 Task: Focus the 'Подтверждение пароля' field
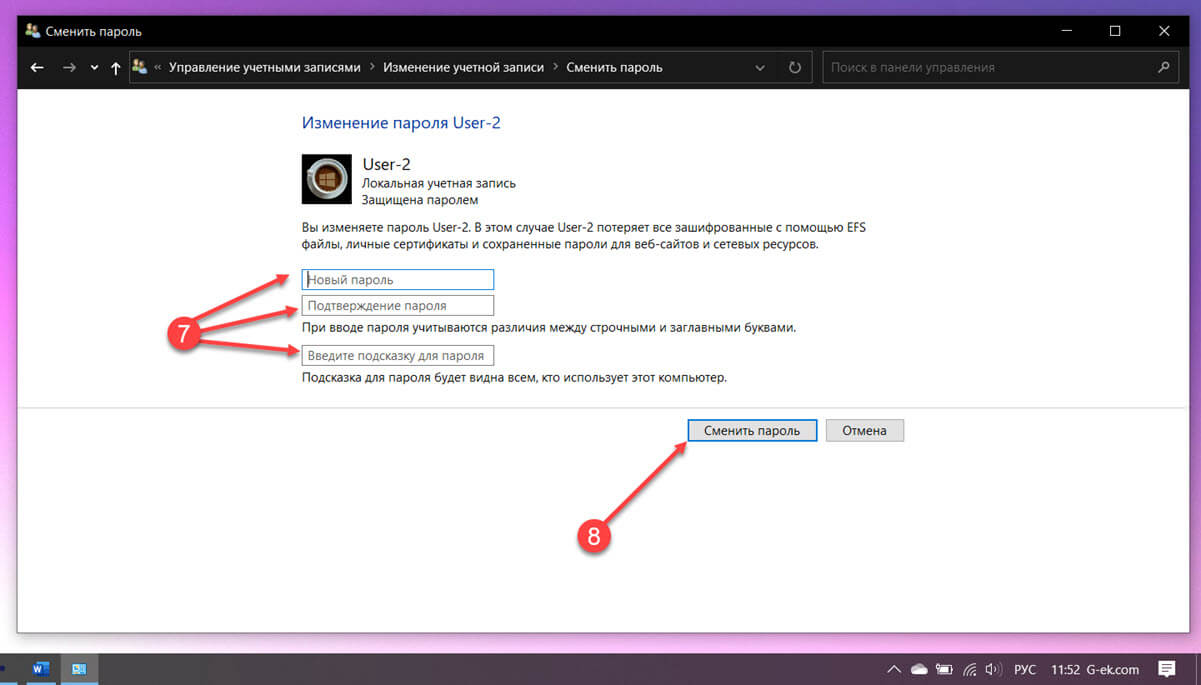pos(398,306)
